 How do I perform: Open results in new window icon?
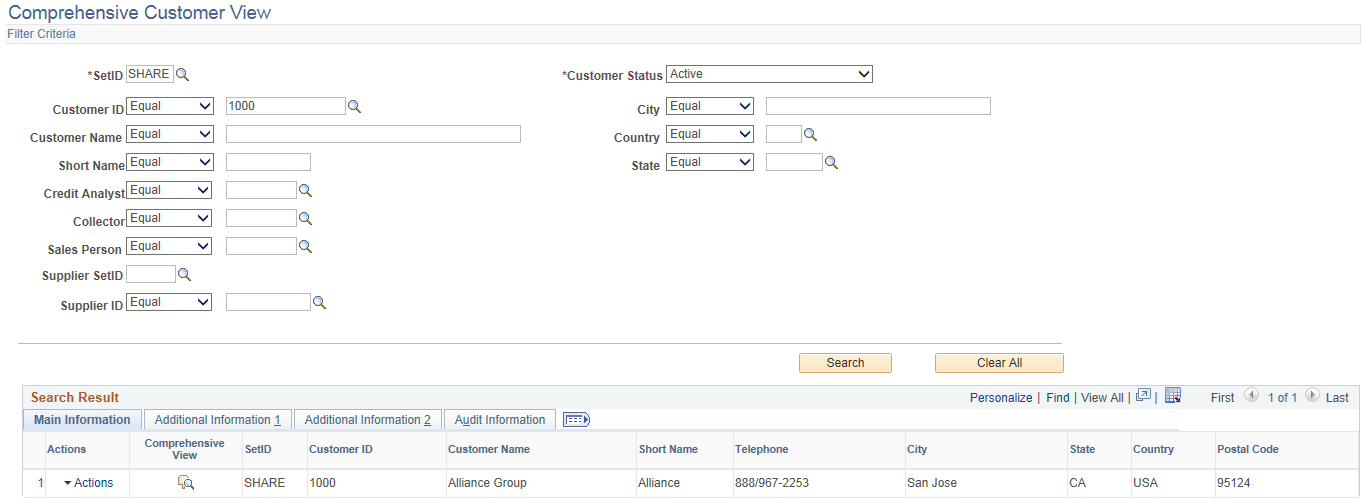(1144, 396)
